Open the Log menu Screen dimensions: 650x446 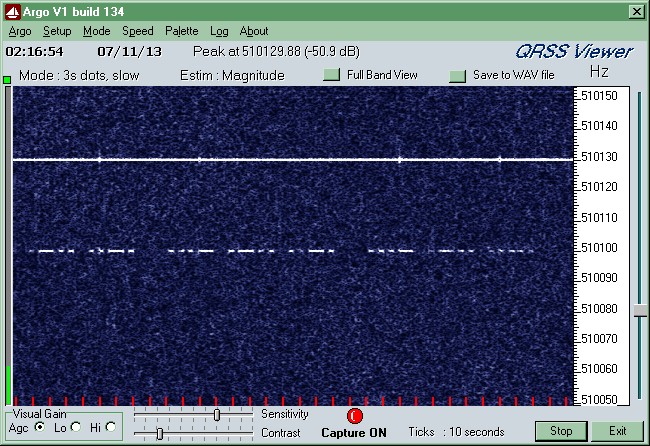219,31
